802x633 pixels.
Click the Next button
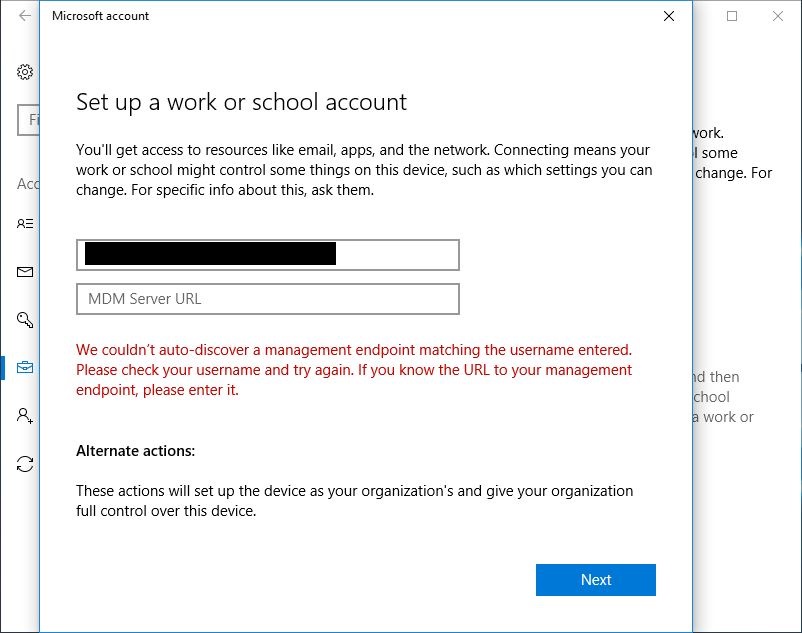click(x=596, y=579)
